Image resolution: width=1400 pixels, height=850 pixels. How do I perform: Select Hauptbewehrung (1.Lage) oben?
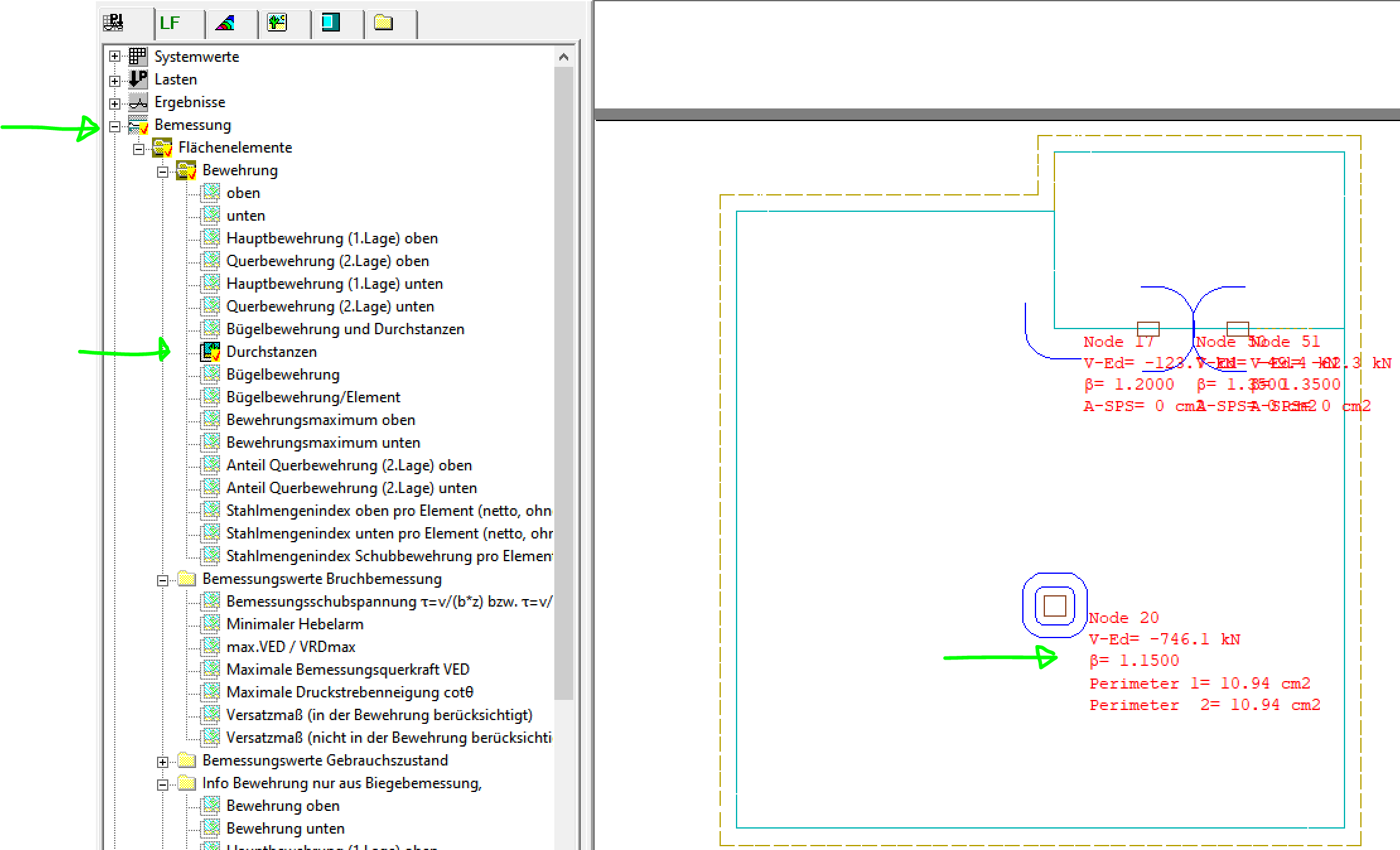[332, 238]
